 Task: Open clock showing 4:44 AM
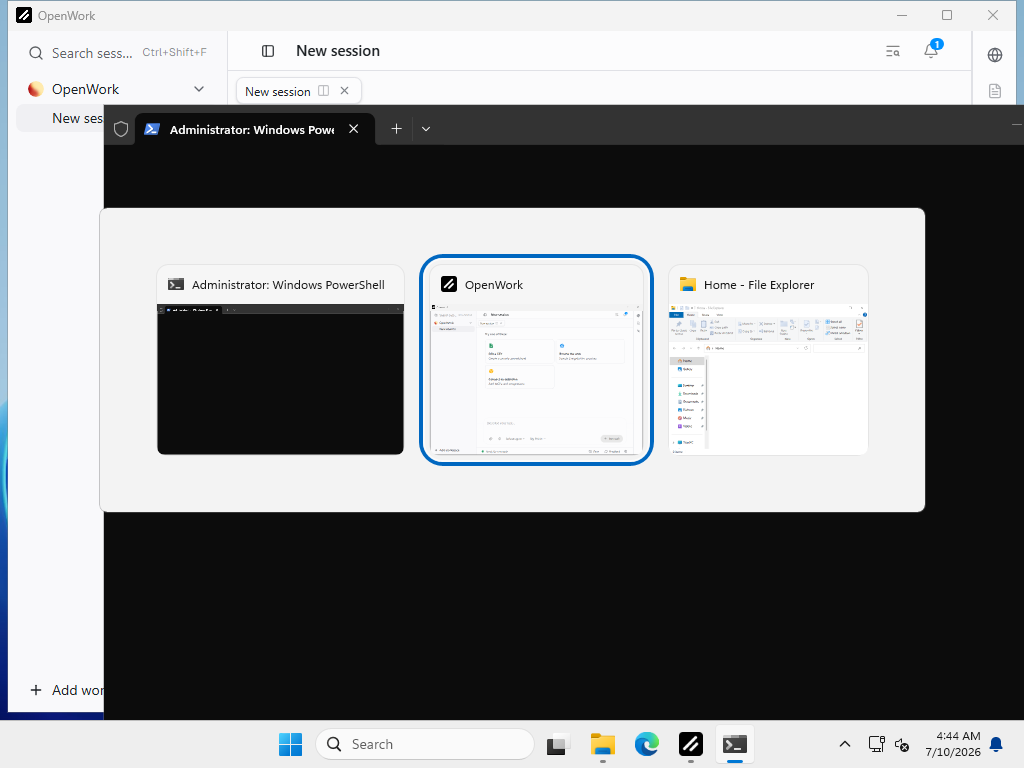point(953,744)
